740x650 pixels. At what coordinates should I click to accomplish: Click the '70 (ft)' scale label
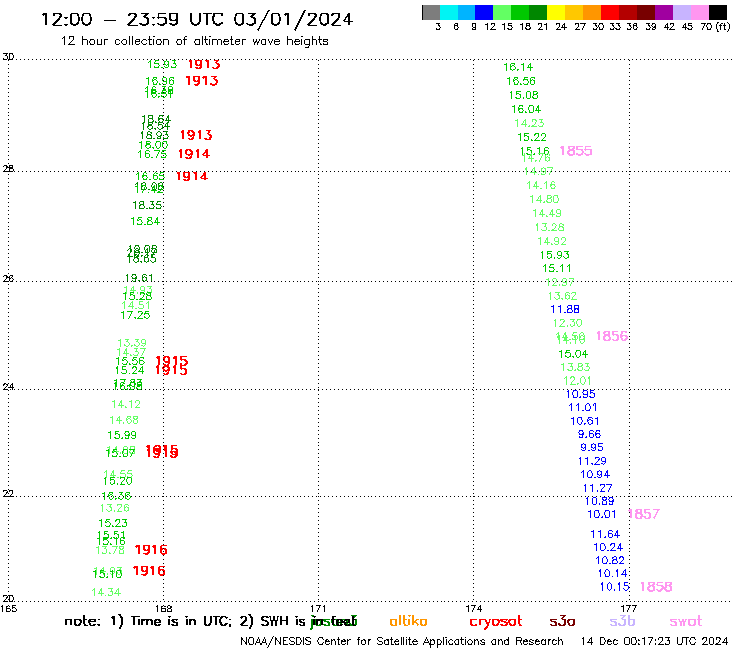point(715,27)
